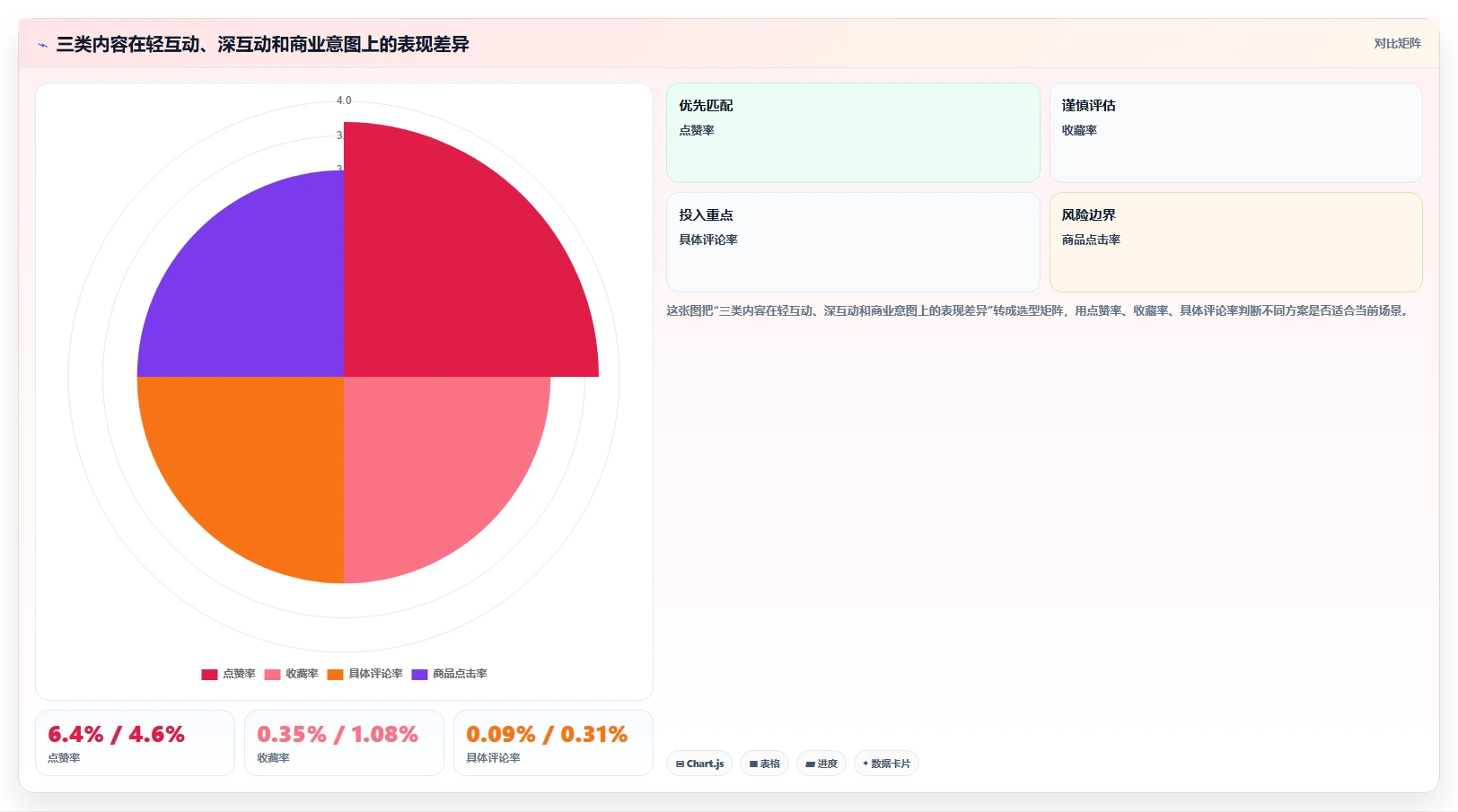Click the 4.0 radial axis label

click(x=344, y=100)
